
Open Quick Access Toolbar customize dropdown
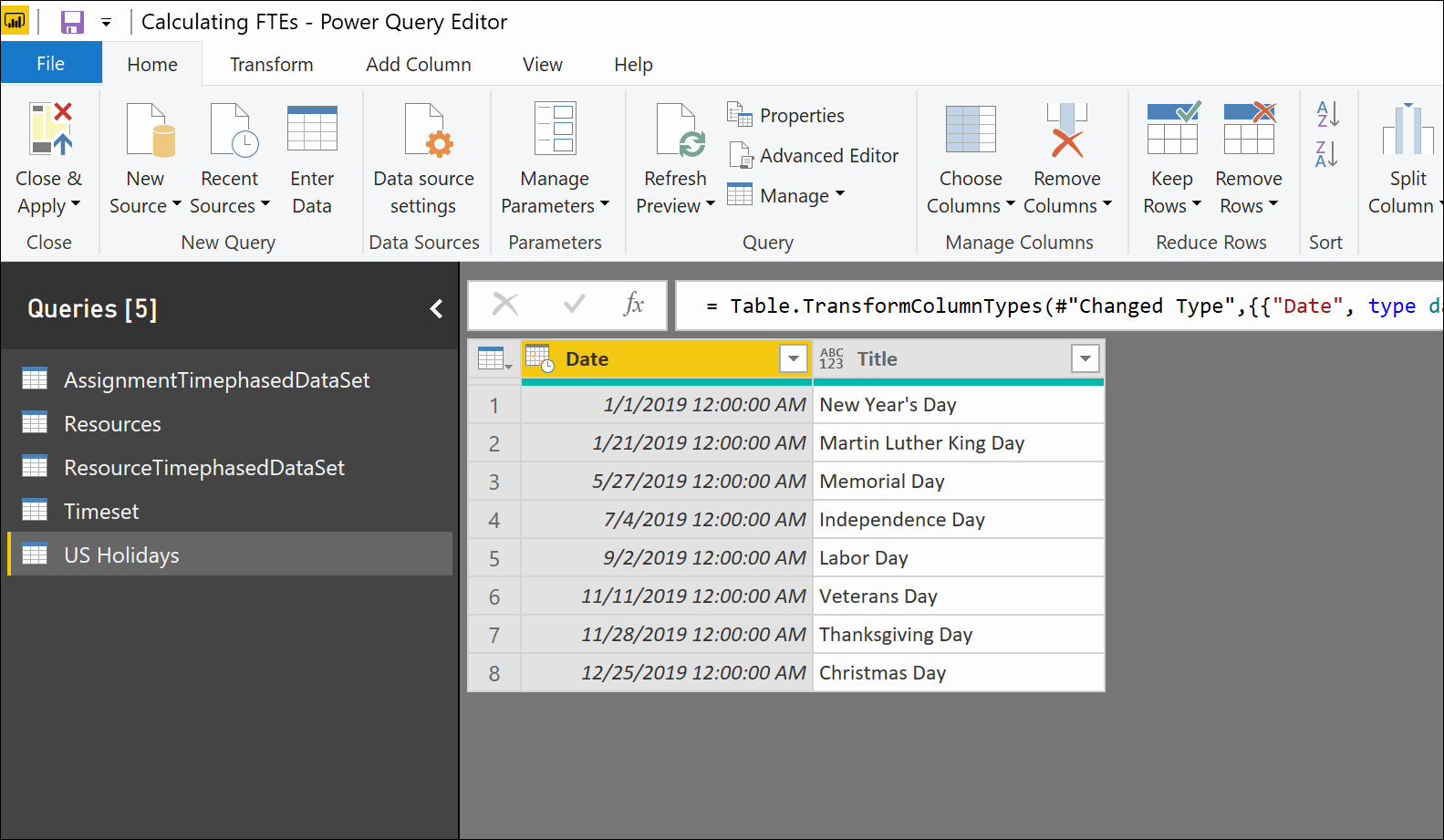coord(107,22)
